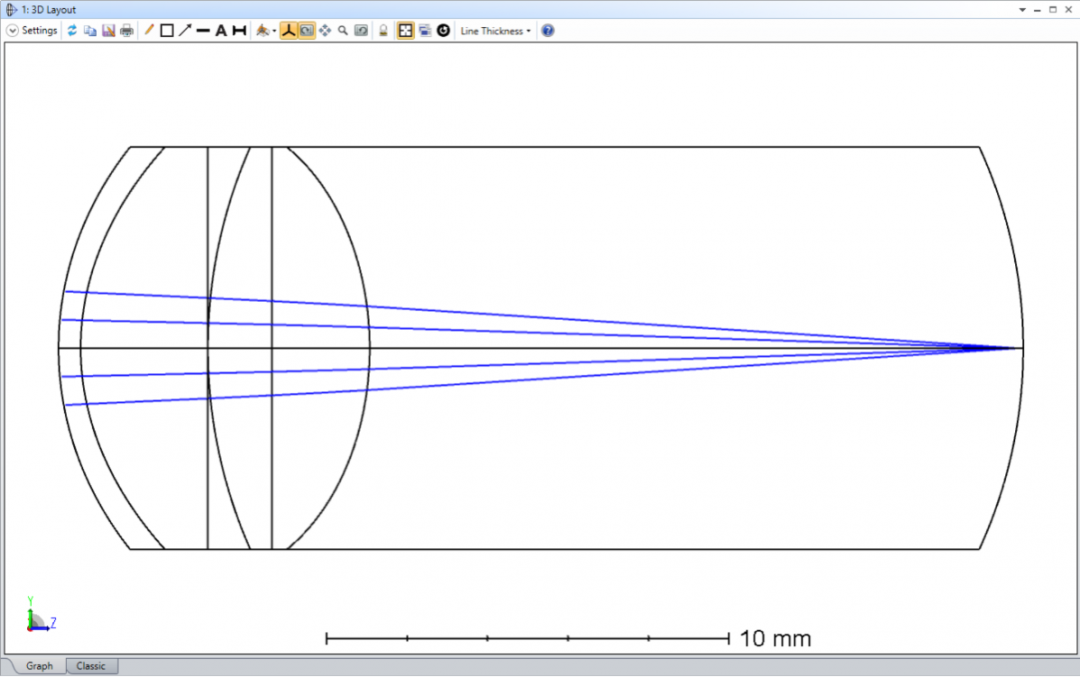1080x677 pixels.
Task: Toggle the pan navigation mode
Action: [x=324, y=30]
